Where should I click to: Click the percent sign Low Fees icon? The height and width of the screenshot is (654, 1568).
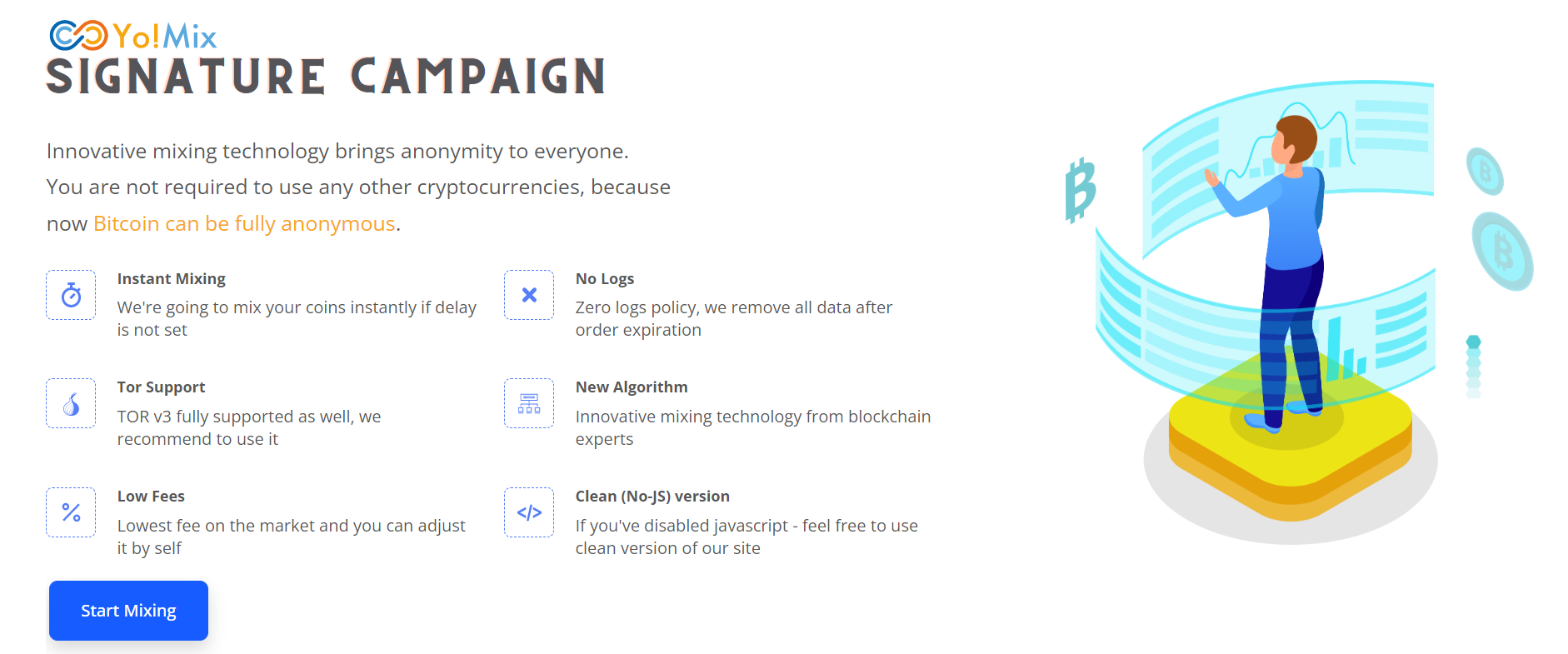click(71, 512)
